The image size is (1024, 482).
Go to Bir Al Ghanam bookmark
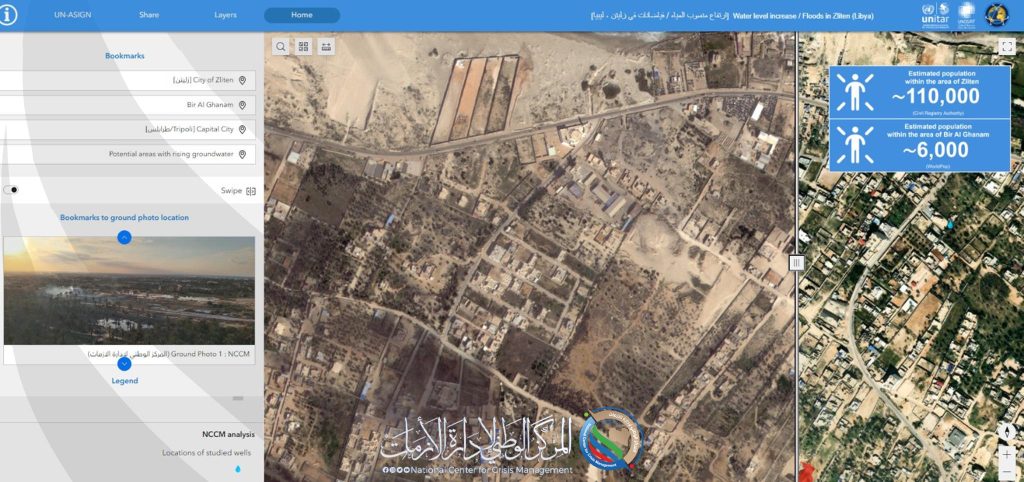pos(128,105)
